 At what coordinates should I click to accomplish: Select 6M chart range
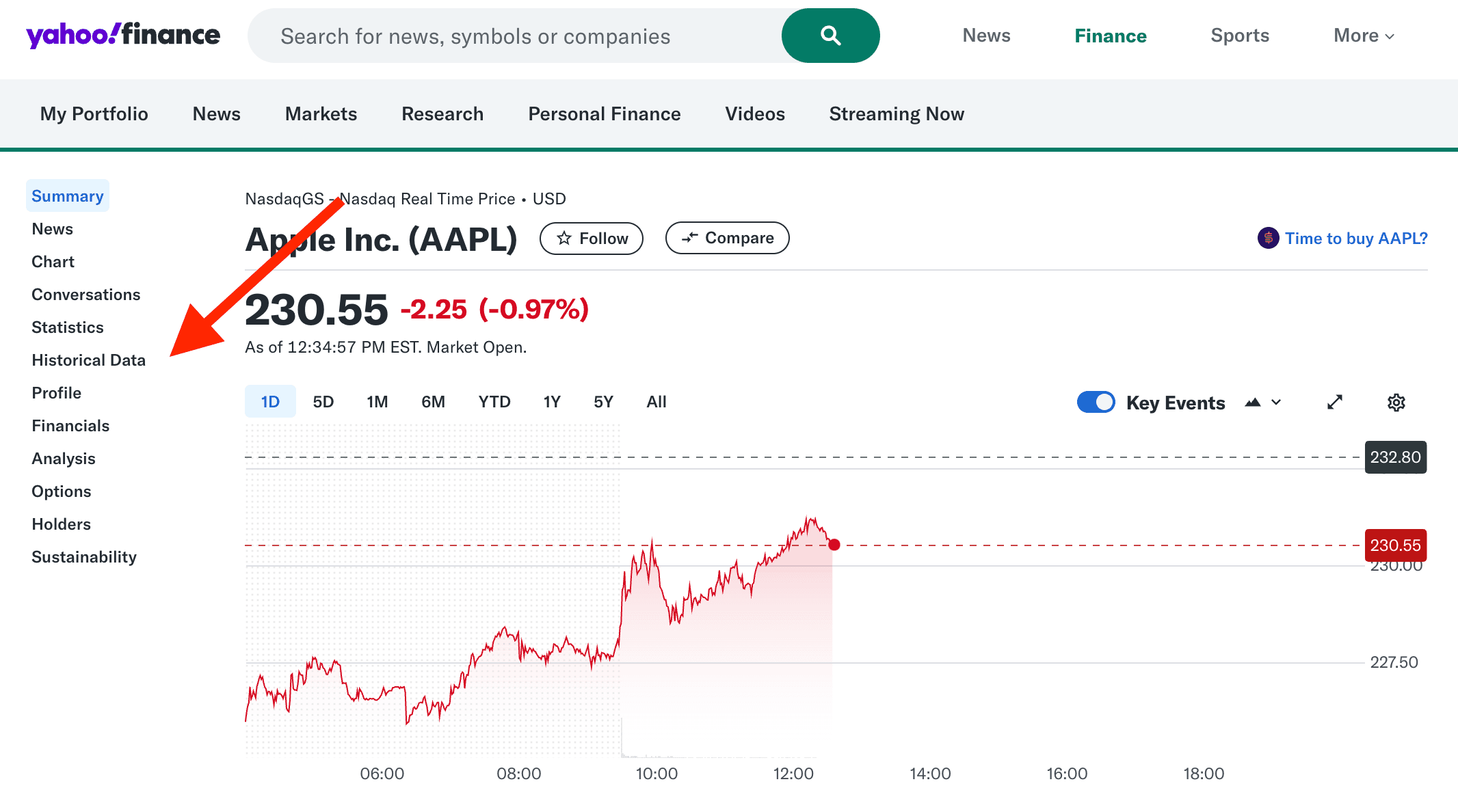point(433,401)
